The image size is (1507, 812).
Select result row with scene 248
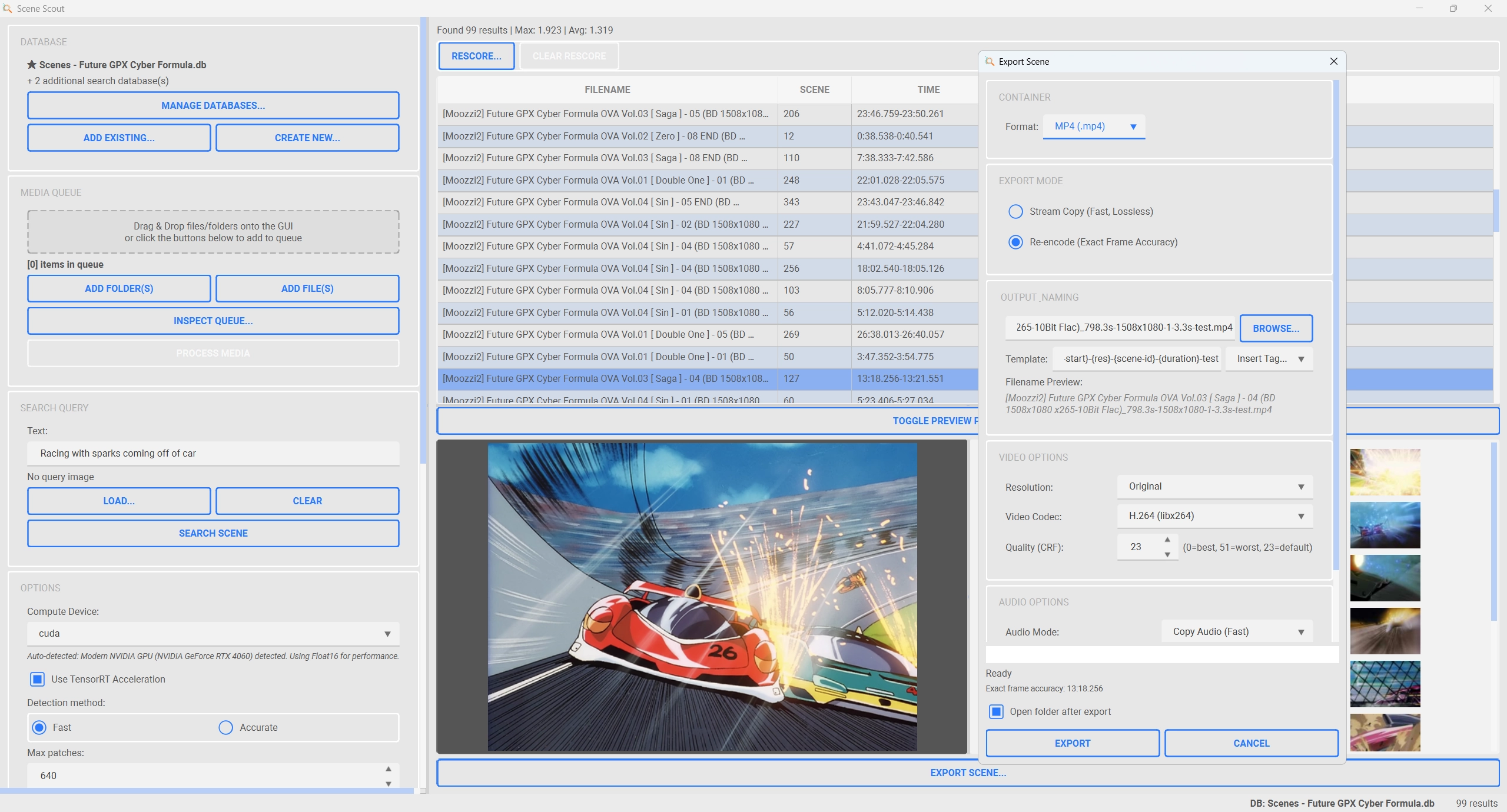point(708,180)
